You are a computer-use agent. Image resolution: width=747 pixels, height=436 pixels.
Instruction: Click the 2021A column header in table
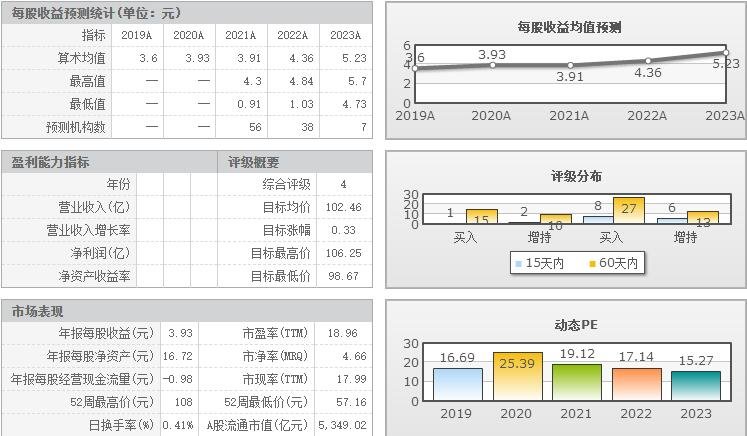(x=241, y=35)
